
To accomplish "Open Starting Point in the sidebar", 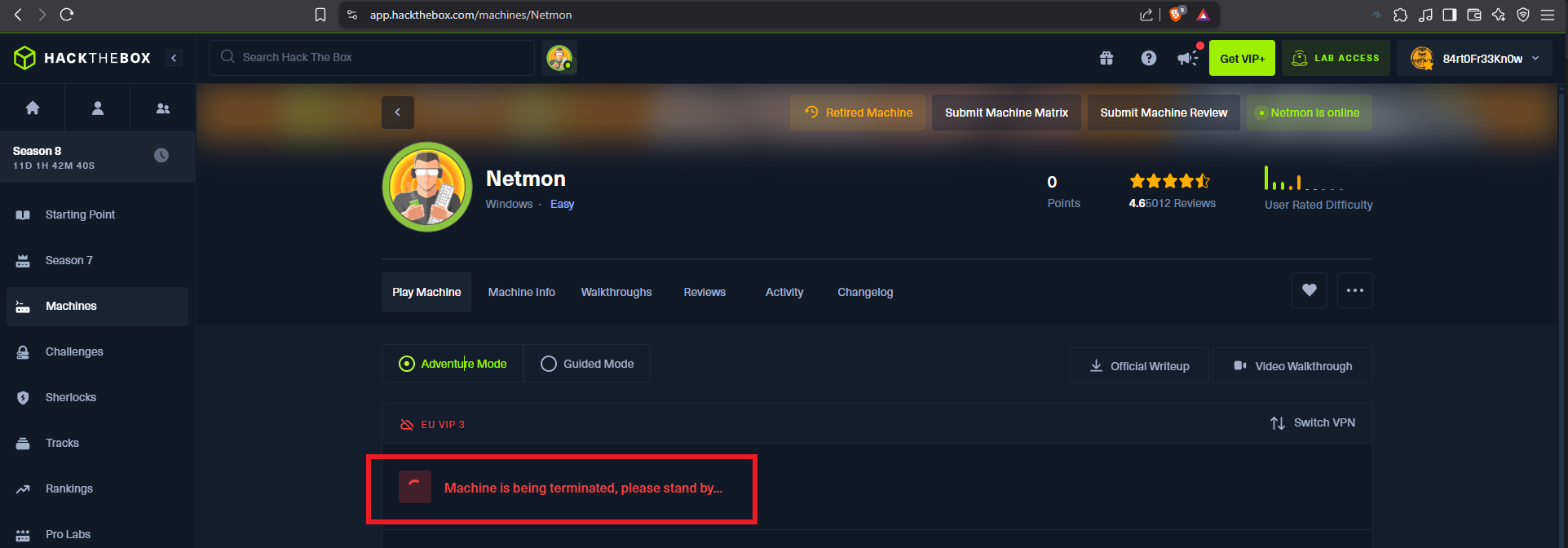I will pyautogui.click(x=98, y=214).
